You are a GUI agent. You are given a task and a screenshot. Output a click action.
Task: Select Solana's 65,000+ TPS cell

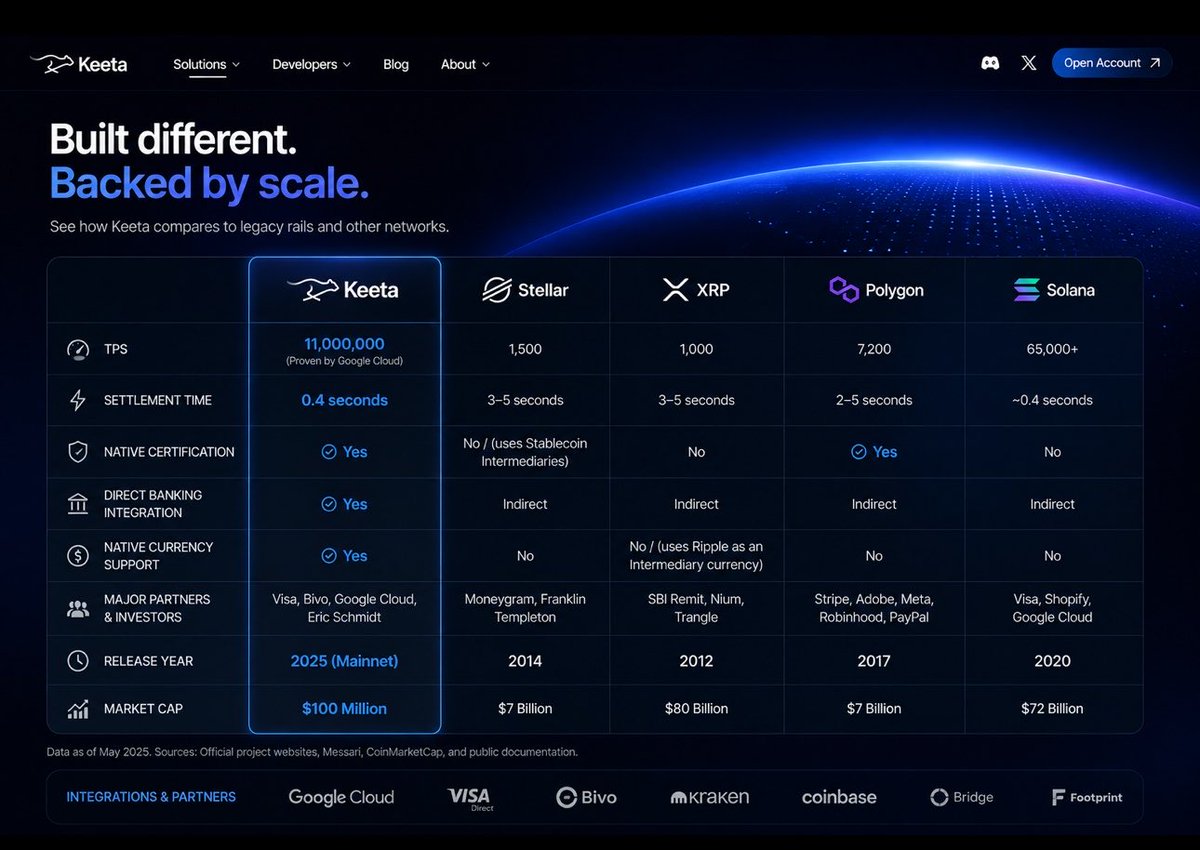1052,349
